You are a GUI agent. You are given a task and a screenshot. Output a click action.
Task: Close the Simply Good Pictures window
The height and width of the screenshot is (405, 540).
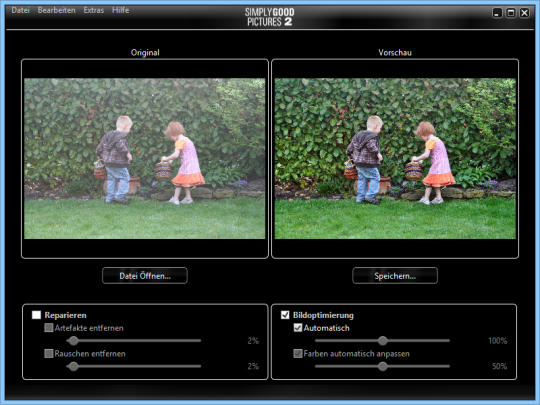tap(525, 13)
